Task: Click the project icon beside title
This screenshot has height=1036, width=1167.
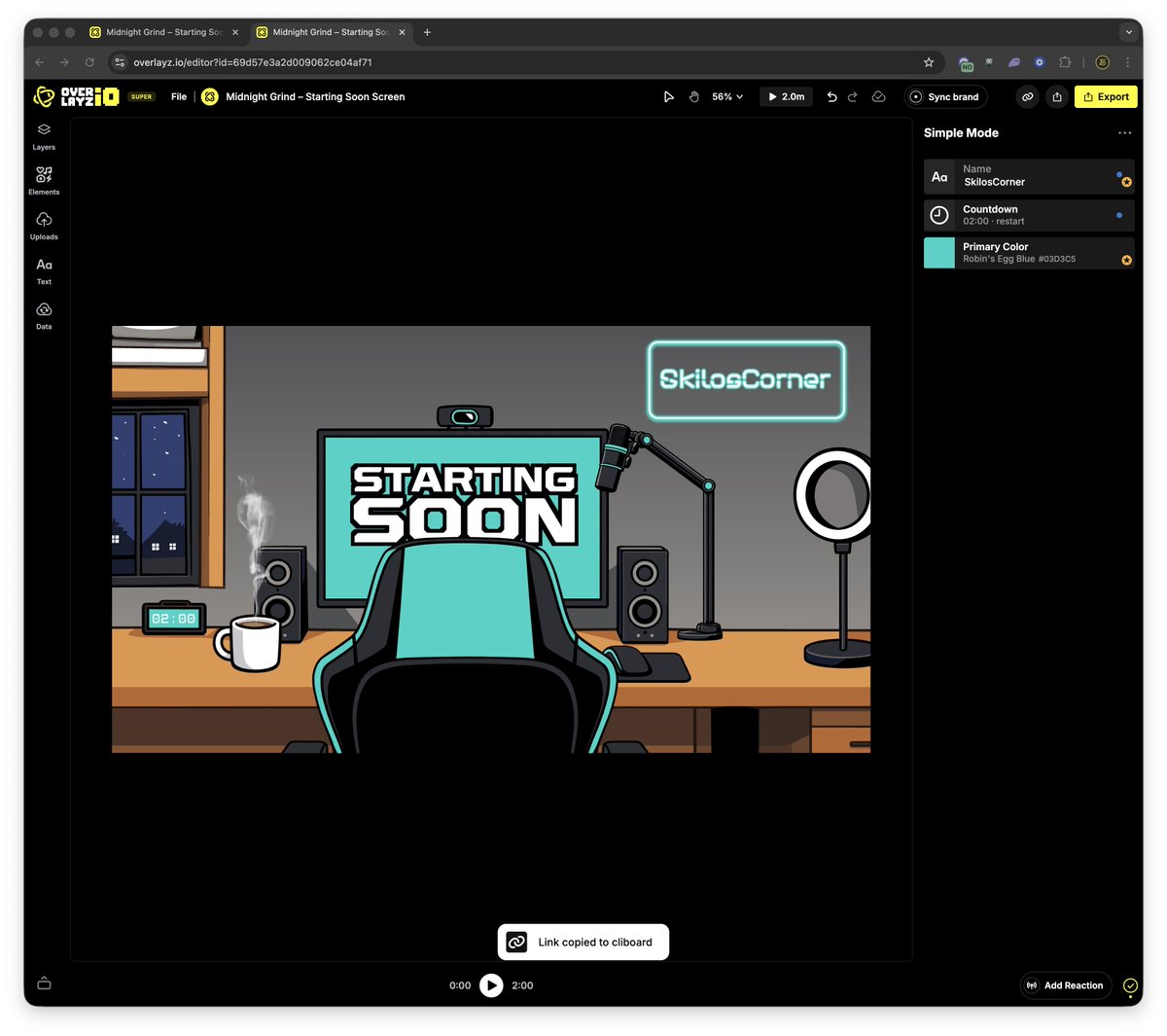Action: click(x=210, y=96)
